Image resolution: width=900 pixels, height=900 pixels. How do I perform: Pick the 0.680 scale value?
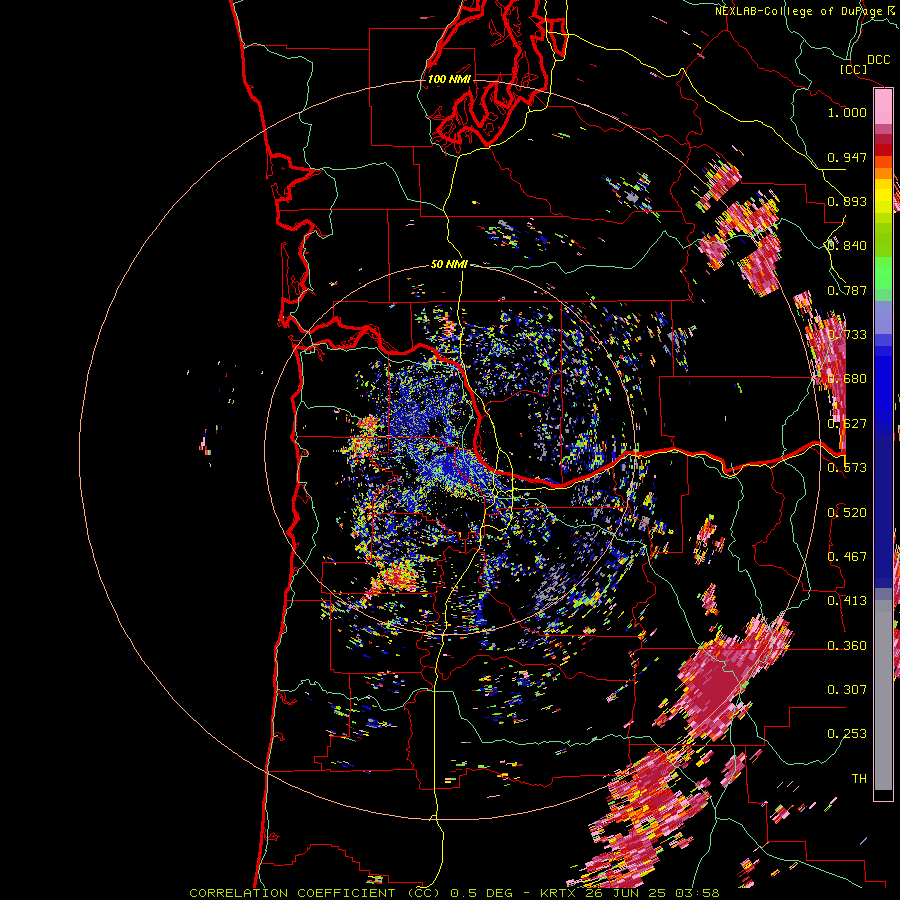(847, 379)
